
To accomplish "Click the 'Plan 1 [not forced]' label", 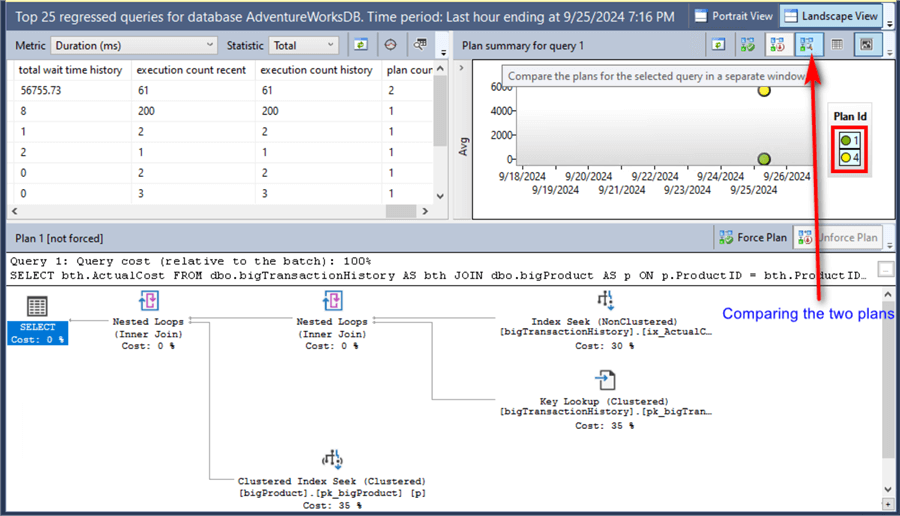I will (x=59, y=238).
